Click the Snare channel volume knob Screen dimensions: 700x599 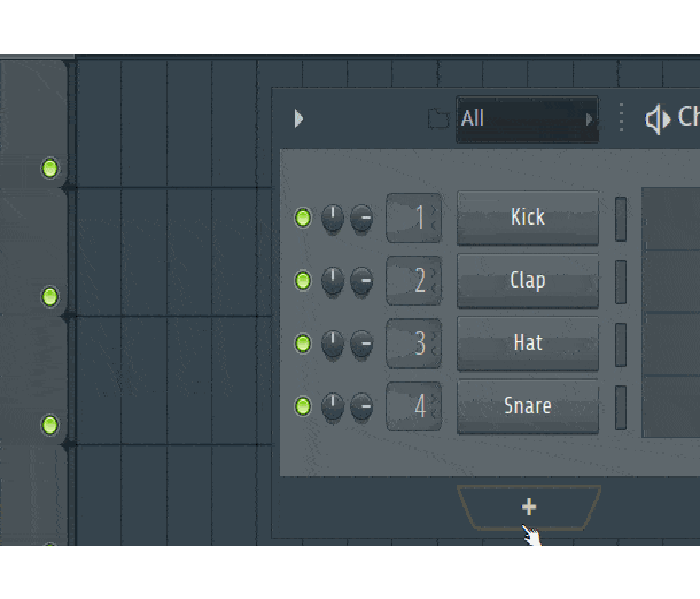pos(361,407)
